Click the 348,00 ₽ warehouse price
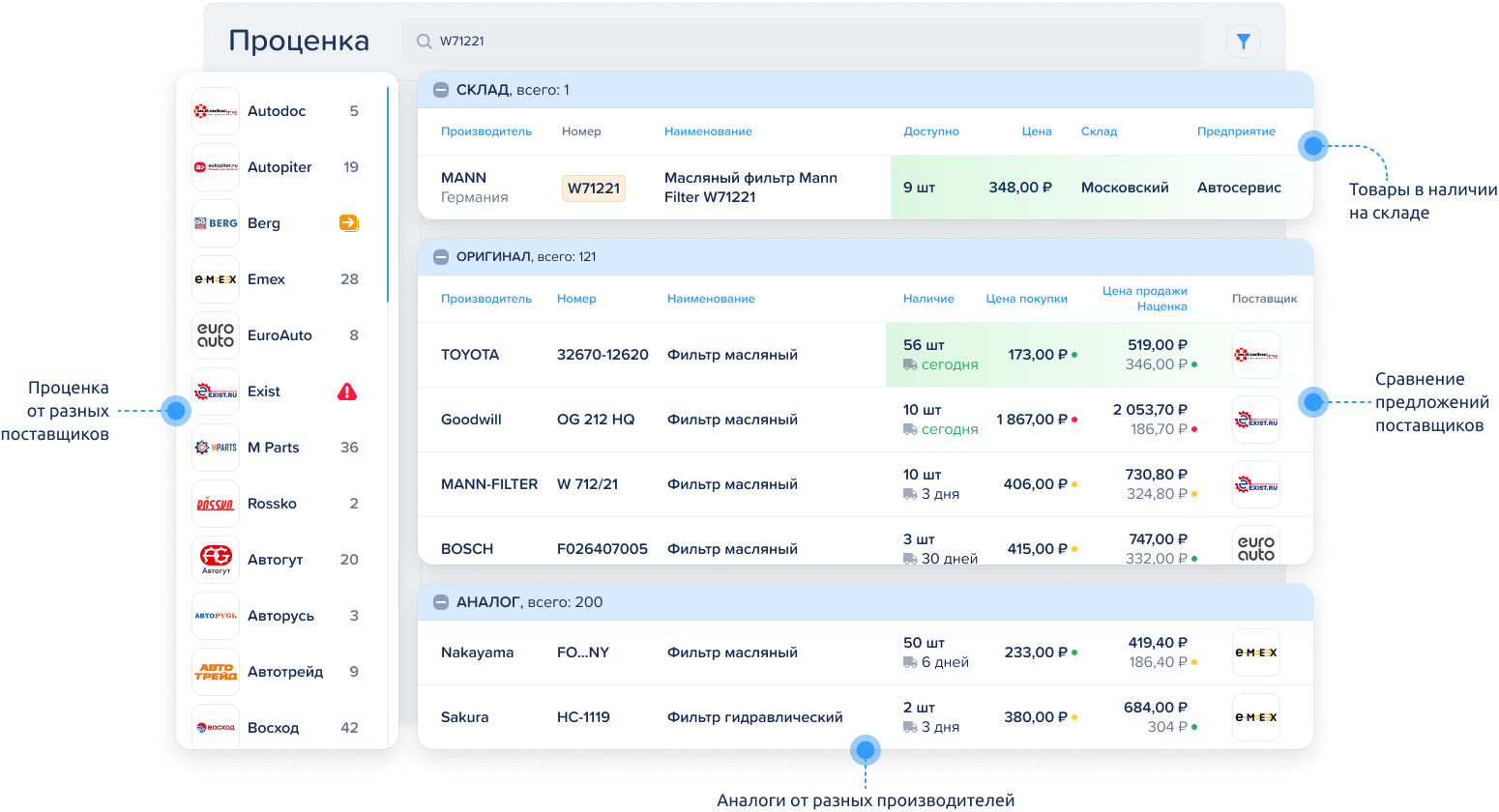The height and width of the screenshot is (812, 1499). click(x=1020, y=188)
